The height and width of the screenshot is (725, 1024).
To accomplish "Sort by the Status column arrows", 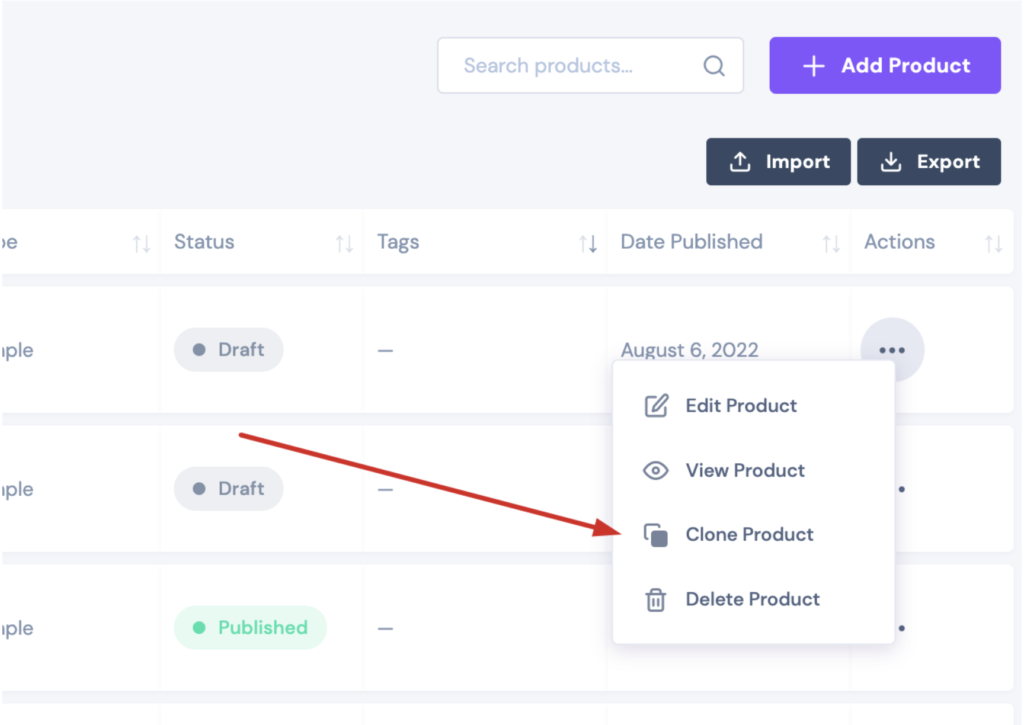I will [344, 244].
